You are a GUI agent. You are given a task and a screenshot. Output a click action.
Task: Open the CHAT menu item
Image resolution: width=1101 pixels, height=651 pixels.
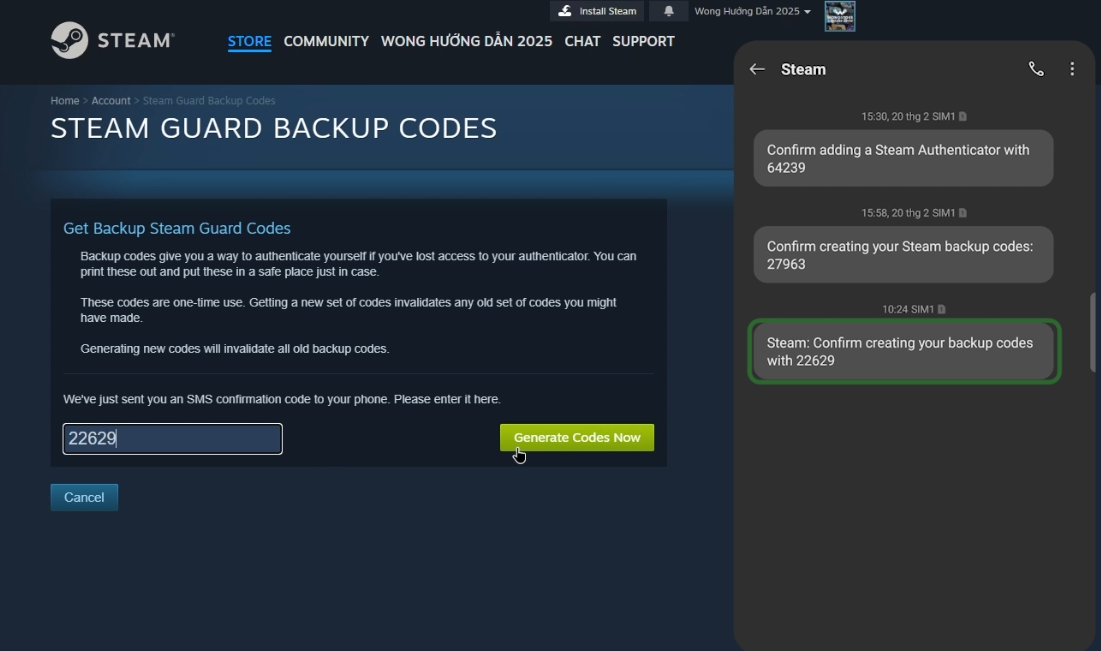(x=582, y=41)
